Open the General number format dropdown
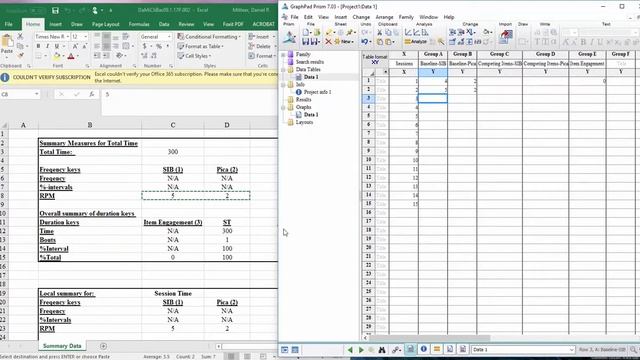This screenshot has height=360, width=640. pyautogui.click(x=169, y=37)
